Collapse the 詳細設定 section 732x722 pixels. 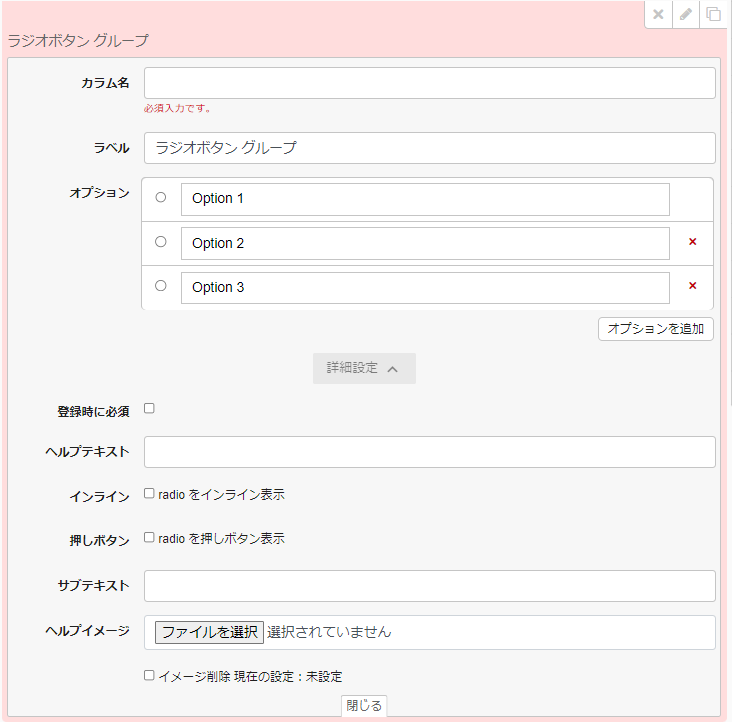(x=364, y=368)
